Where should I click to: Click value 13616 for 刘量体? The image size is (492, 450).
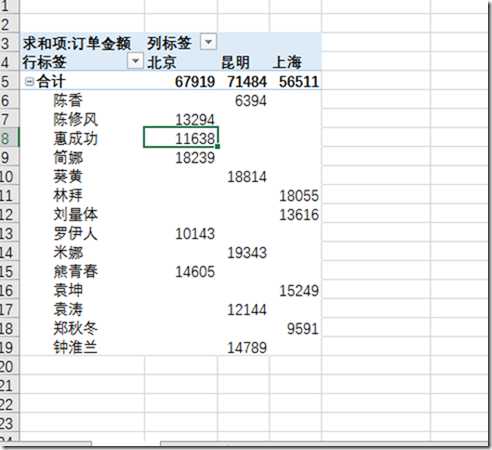tap(299, 215)
